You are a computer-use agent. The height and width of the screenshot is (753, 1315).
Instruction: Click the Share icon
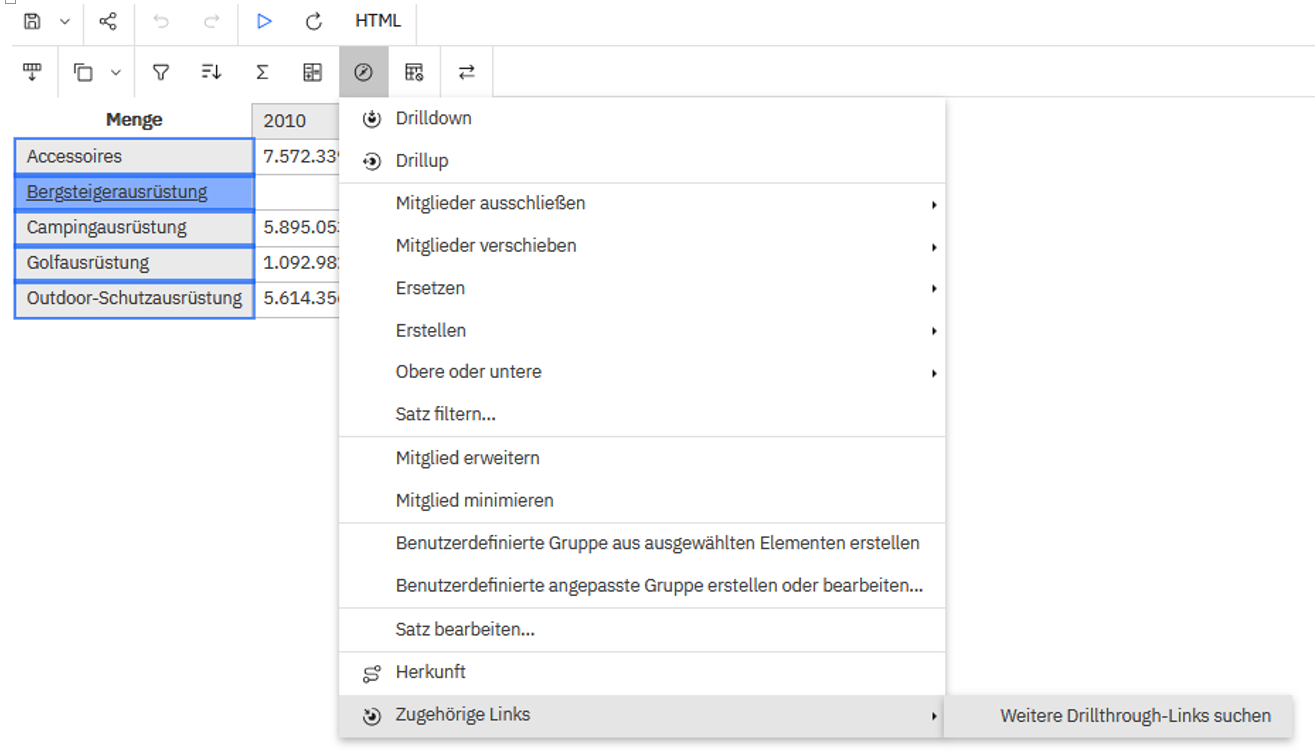coord(108,21)
